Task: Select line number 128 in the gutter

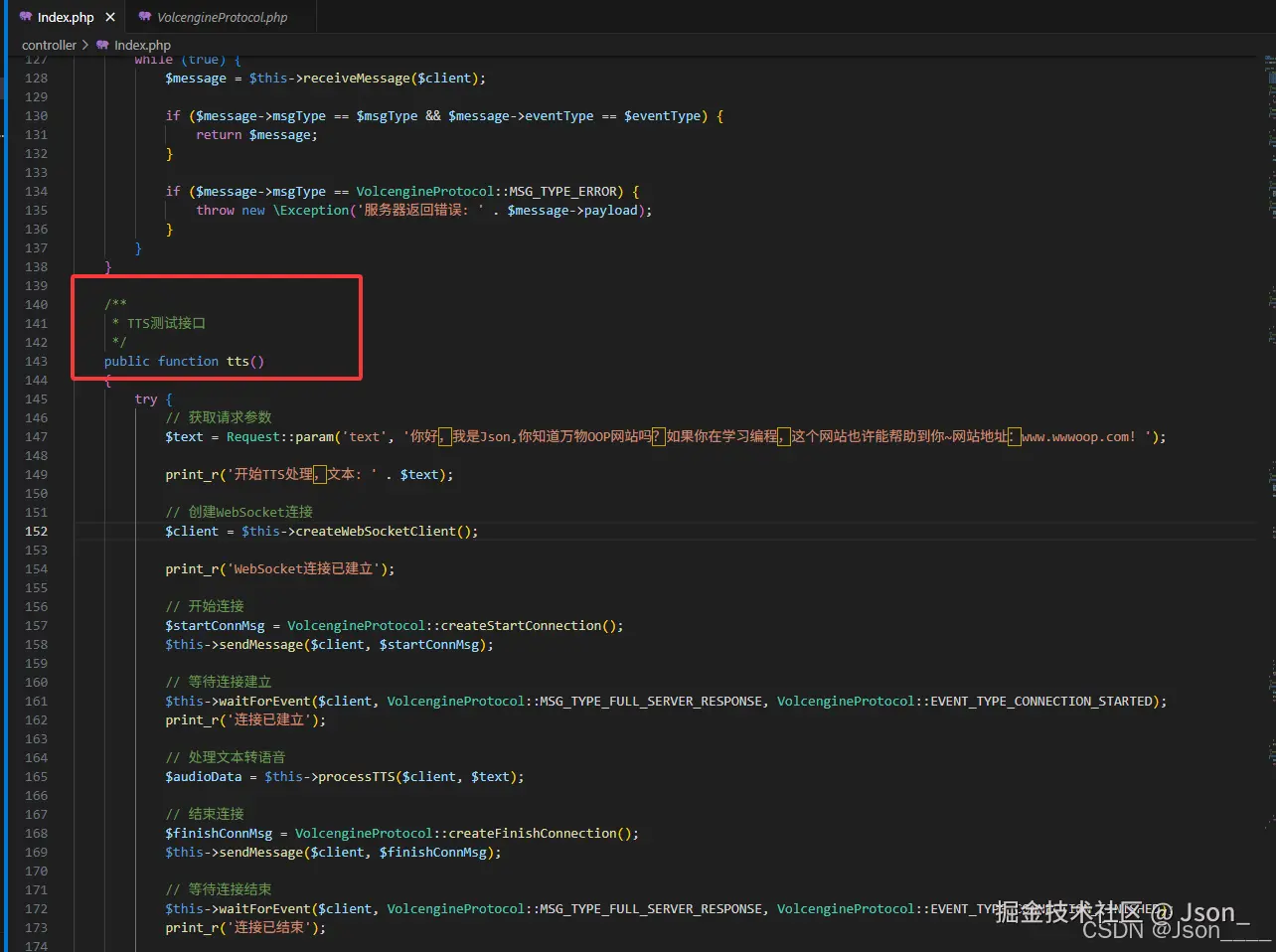Action: tap(36, 78)
